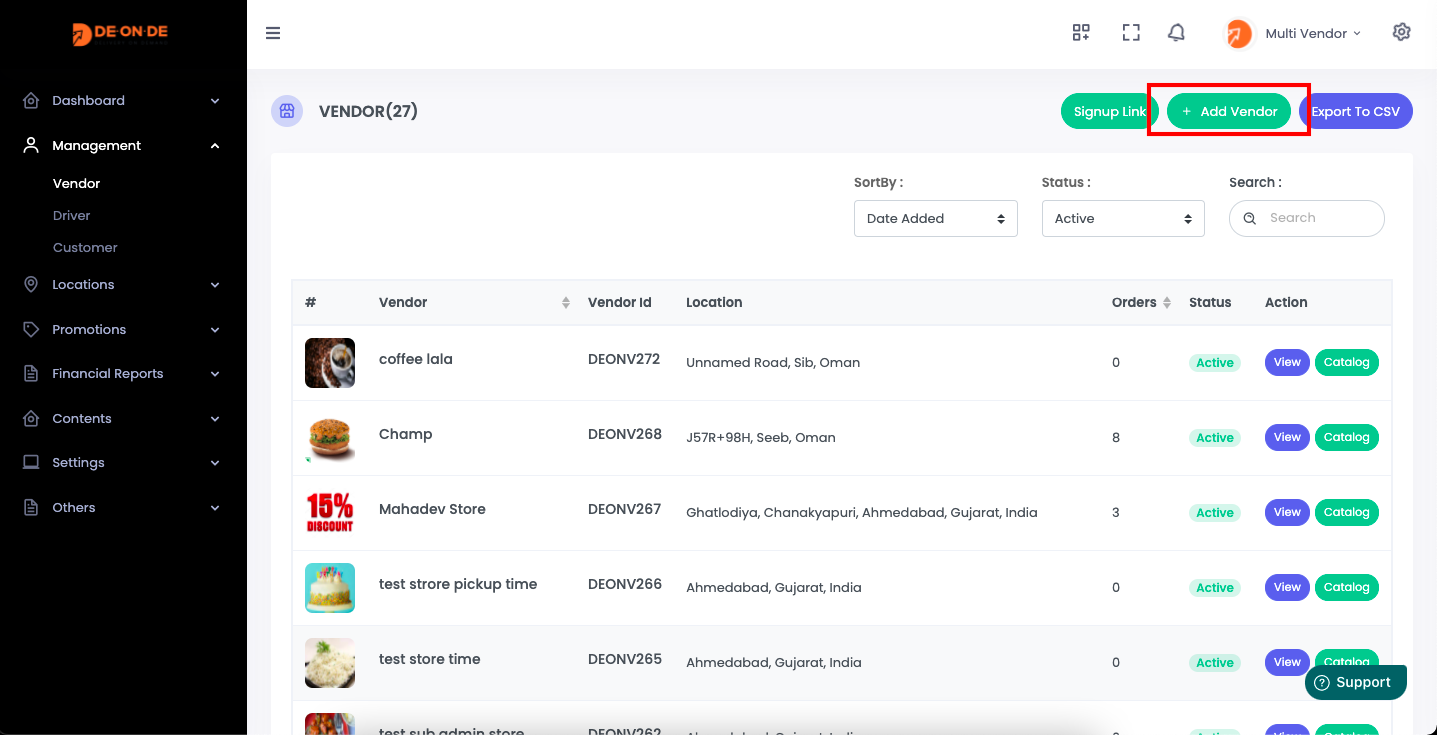Expand the Settings menu chevron
Image resolution: width=1437 pixels, height=735 pixels.
pyautogui.click(x=215, y=463)
